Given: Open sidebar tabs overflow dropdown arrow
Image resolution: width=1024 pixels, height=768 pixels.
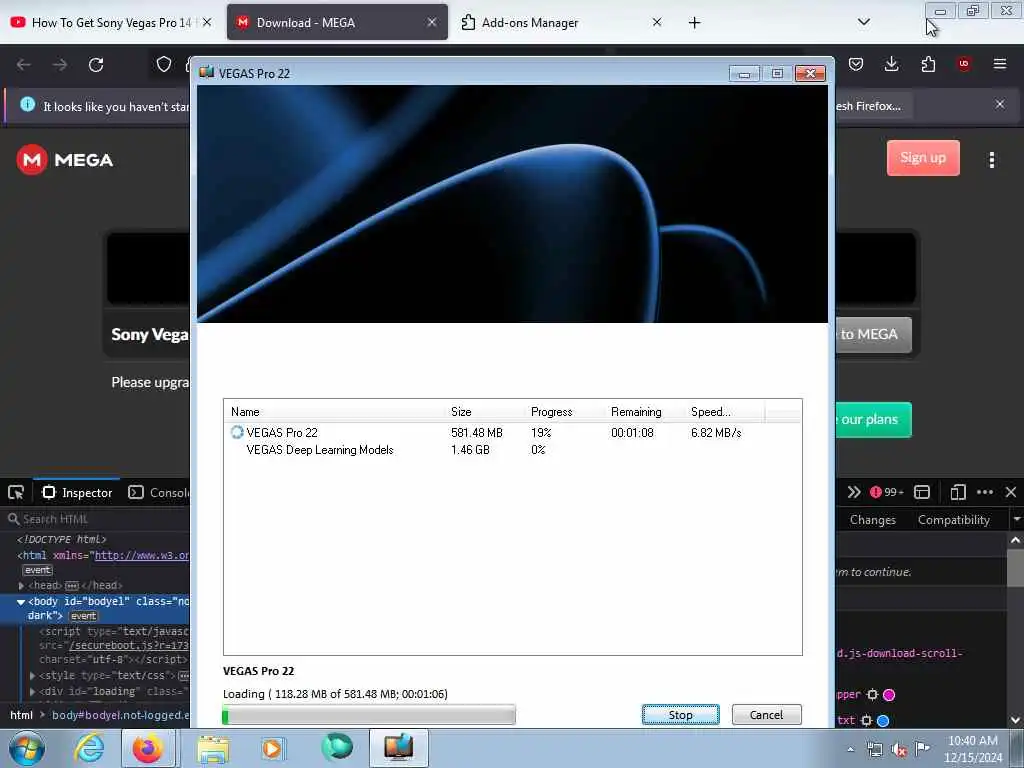Looking at the screenshot, I should pos(1016,520).
